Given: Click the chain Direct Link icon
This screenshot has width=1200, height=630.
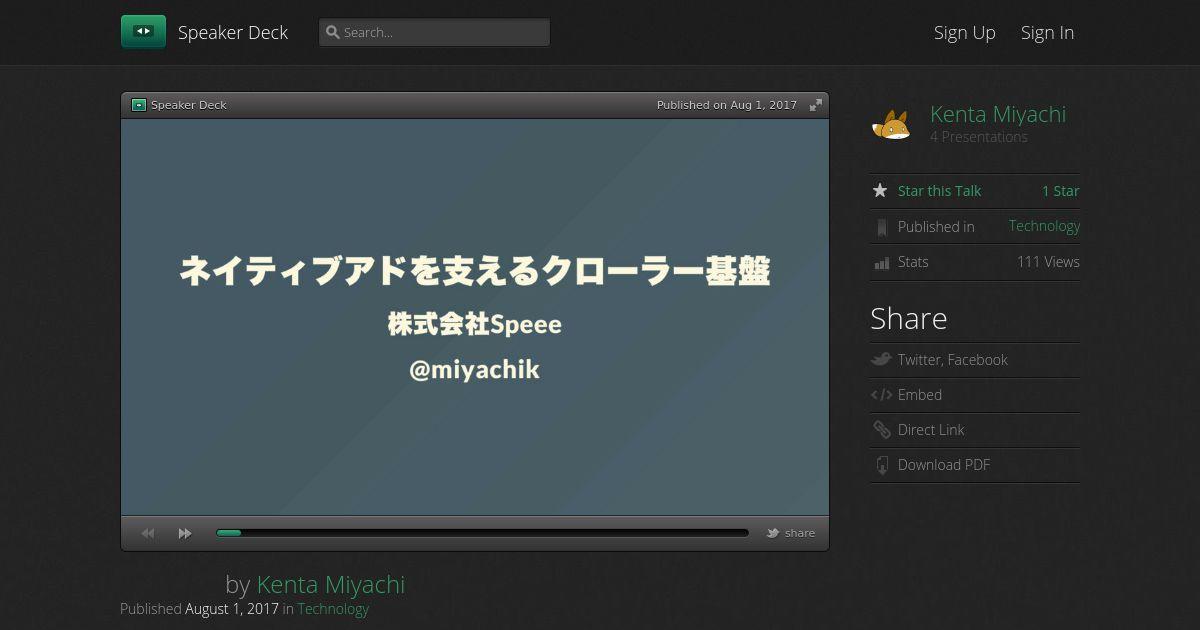Looking at the screenshot, I should pos(881,430).
